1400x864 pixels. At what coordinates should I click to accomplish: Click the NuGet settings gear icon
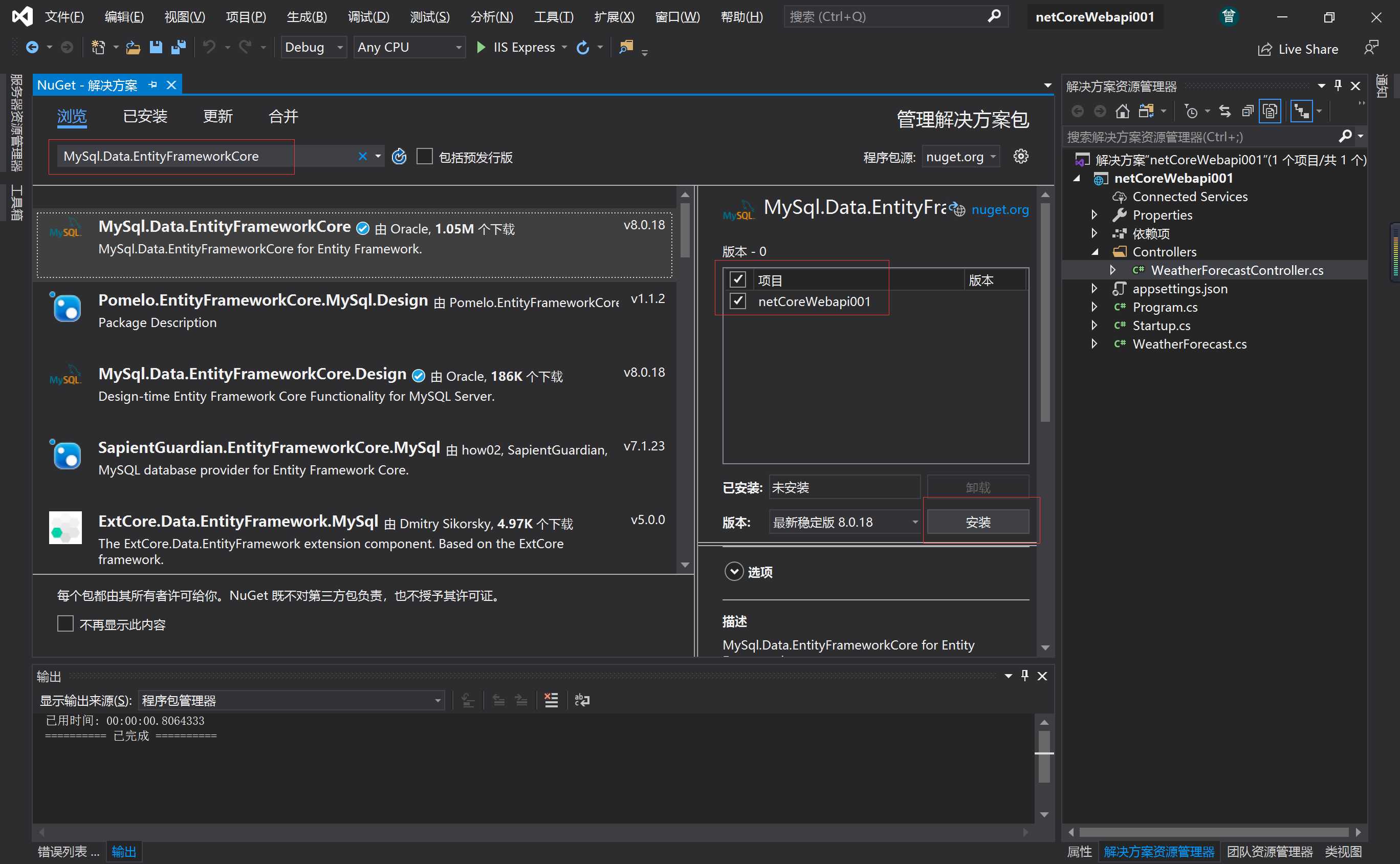(1022, 155)
